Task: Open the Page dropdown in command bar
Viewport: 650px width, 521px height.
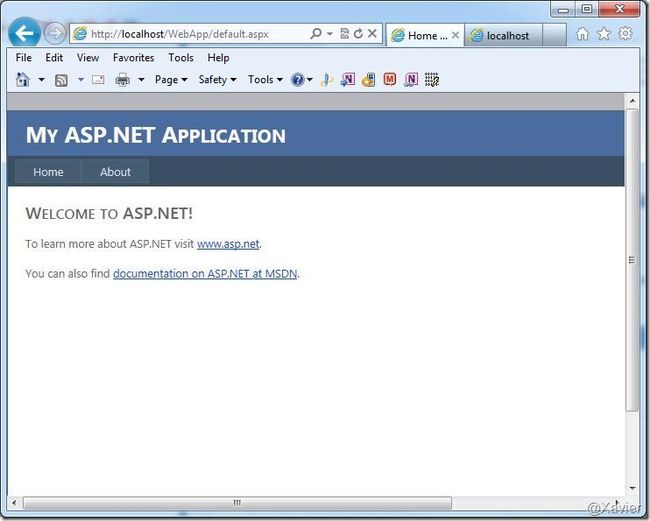Action: (171, 79)
